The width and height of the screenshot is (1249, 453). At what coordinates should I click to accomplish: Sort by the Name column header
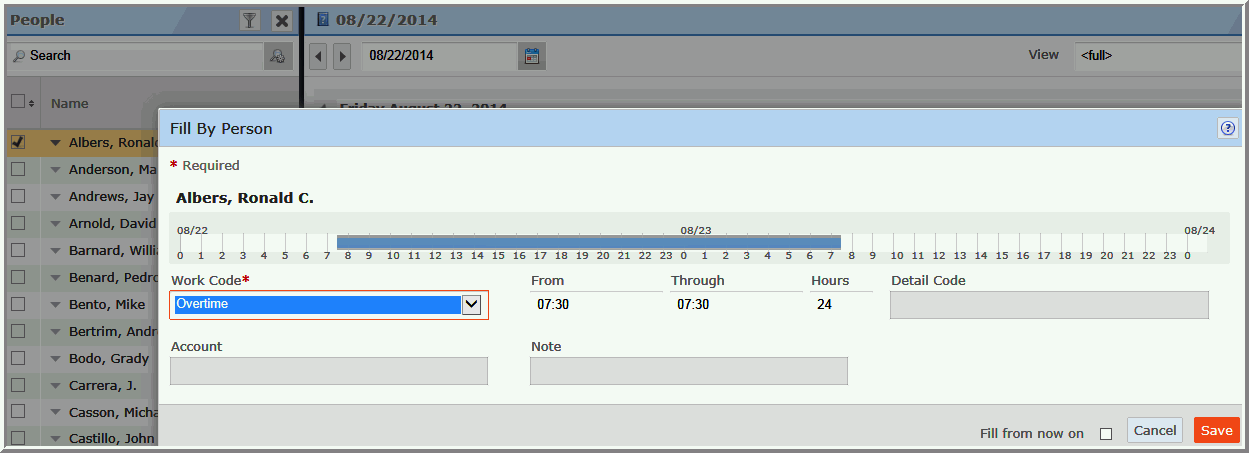(70, 103)
